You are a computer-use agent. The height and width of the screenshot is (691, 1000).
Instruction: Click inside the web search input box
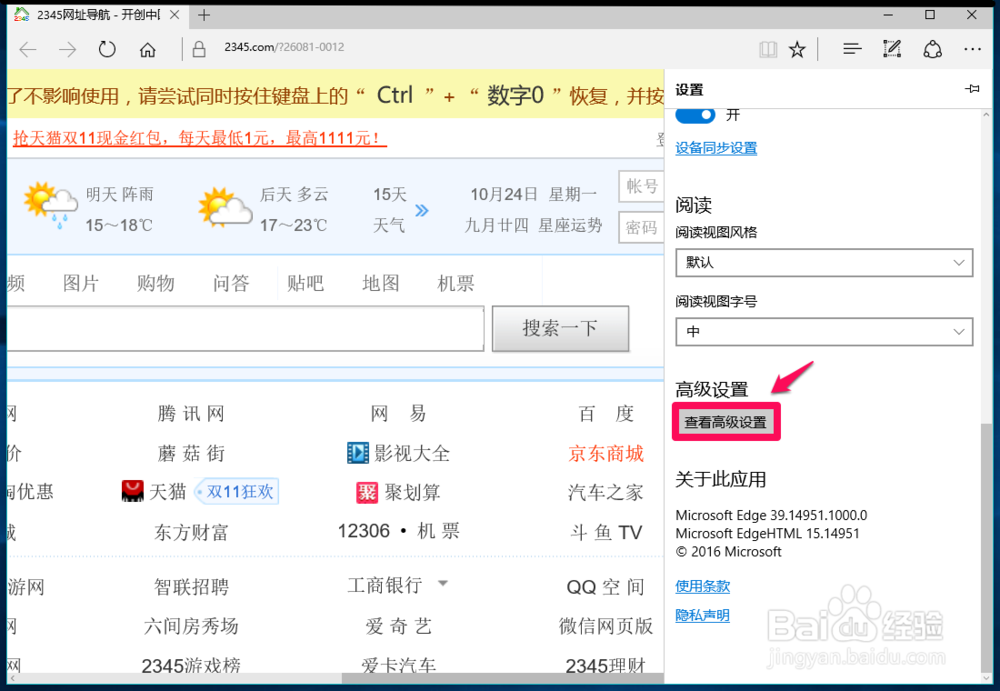point(246,329)
